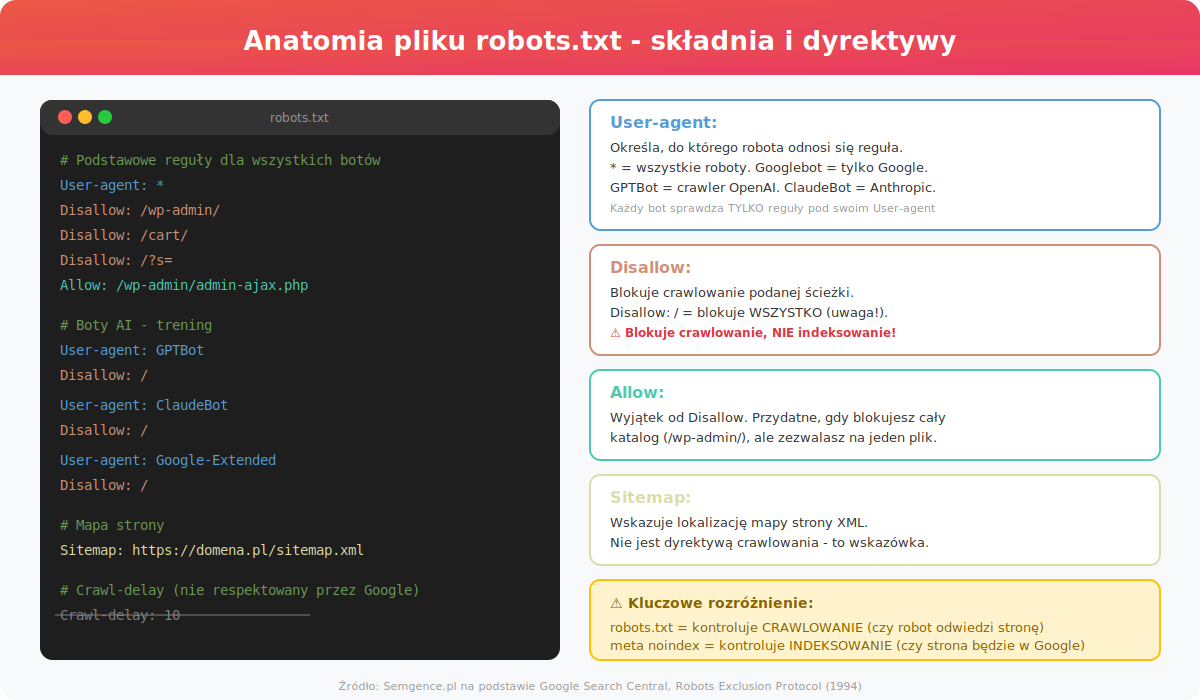Image resolution: width=1200 pixels, height=700 pixels.
Task: Click the green maximize dot in robots.txt window
Action: tap(105, 117)
